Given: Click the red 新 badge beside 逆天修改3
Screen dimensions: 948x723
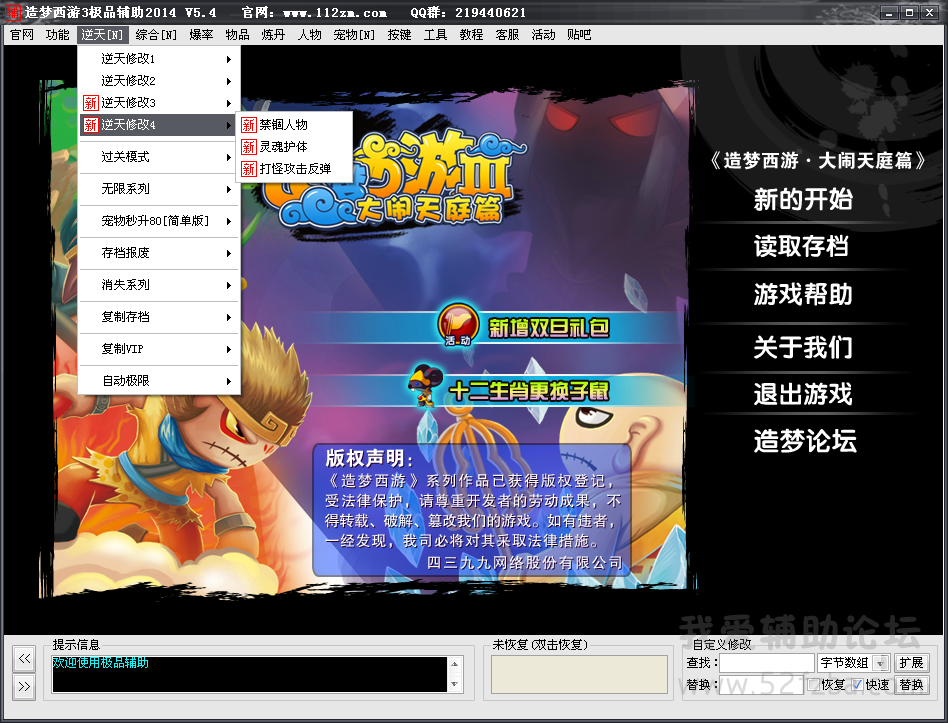Looking at the screenshot, I should (91, 103).
